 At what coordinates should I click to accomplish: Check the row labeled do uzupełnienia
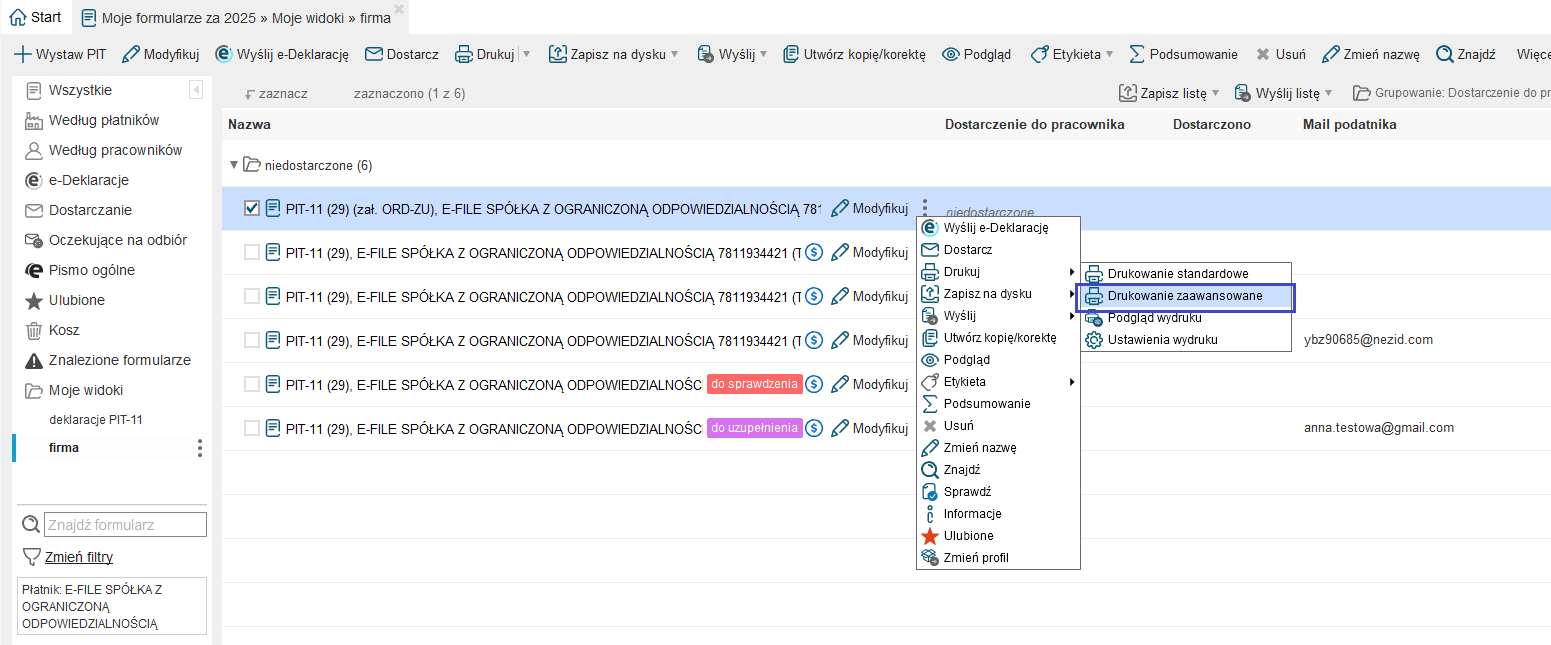pos(252,428)
